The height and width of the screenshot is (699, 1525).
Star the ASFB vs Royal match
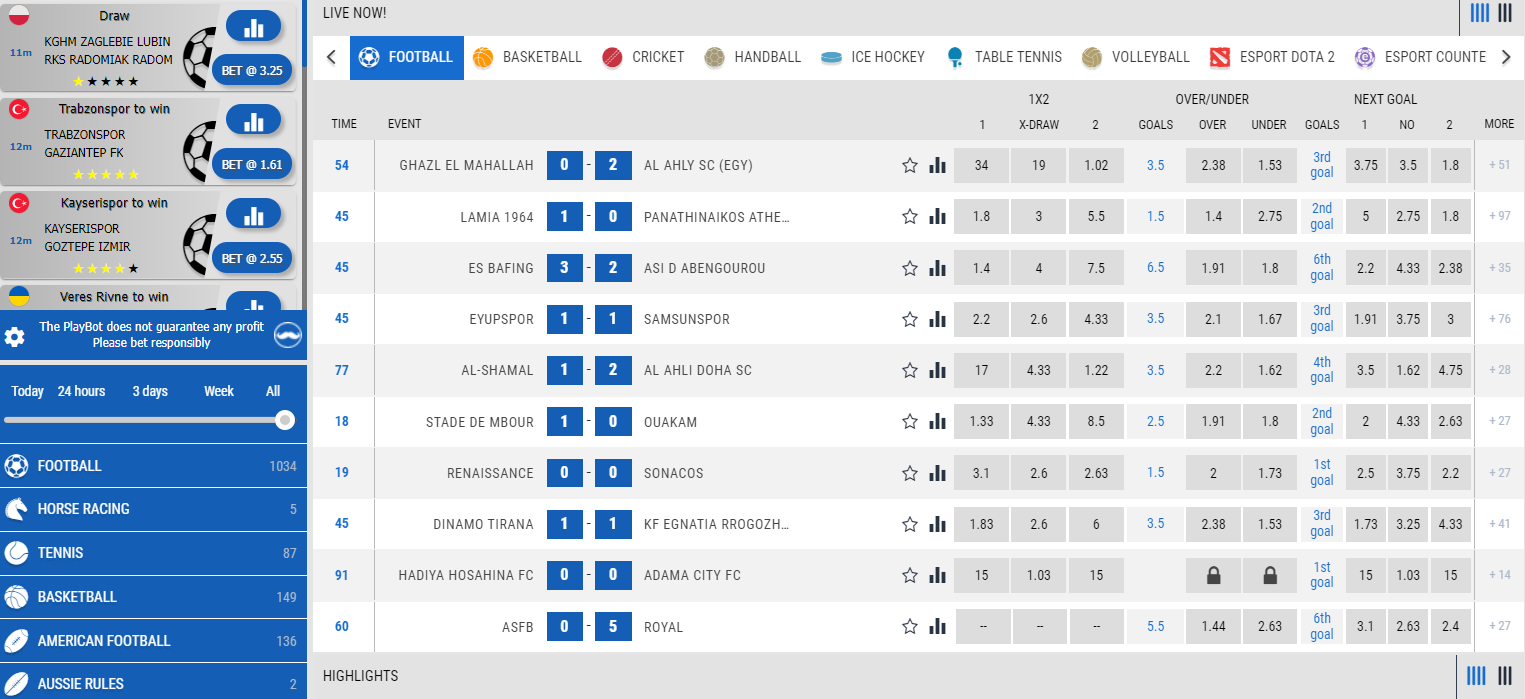point(910,627)
